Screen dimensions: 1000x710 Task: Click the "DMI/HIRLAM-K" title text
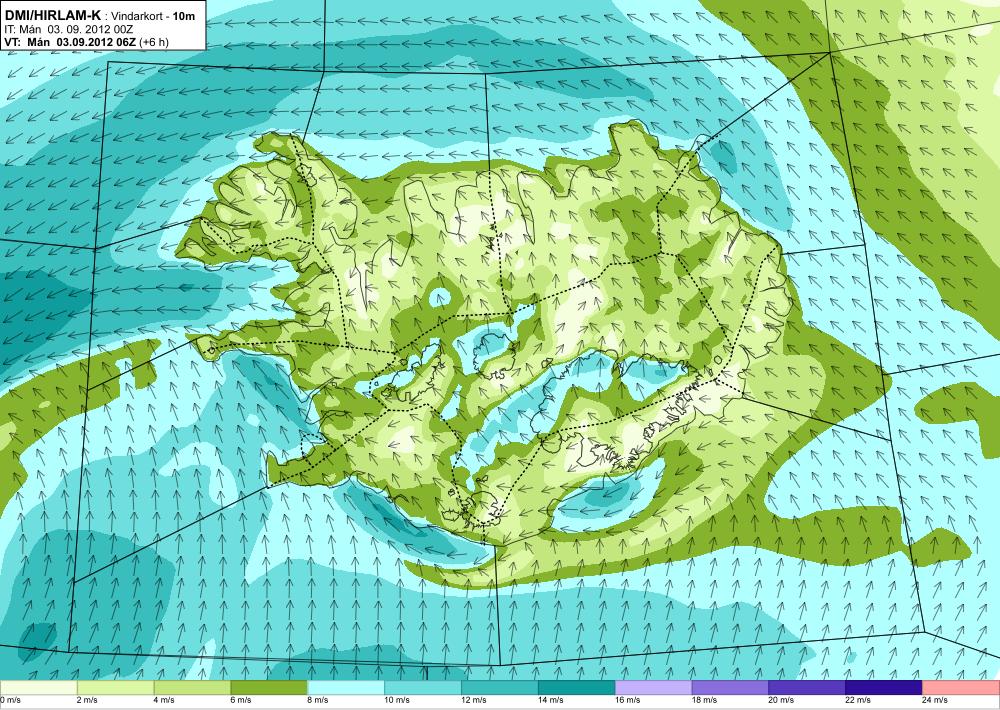coord(52,15)
